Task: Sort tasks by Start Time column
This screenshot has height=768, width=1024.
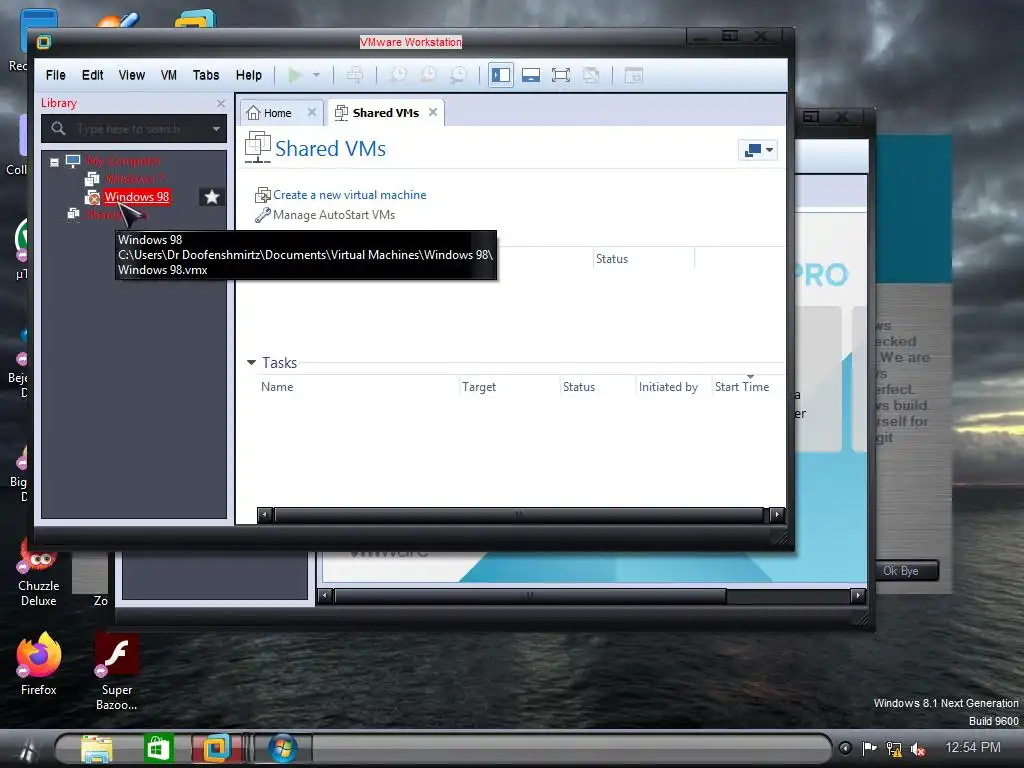Action: [742, 387]
